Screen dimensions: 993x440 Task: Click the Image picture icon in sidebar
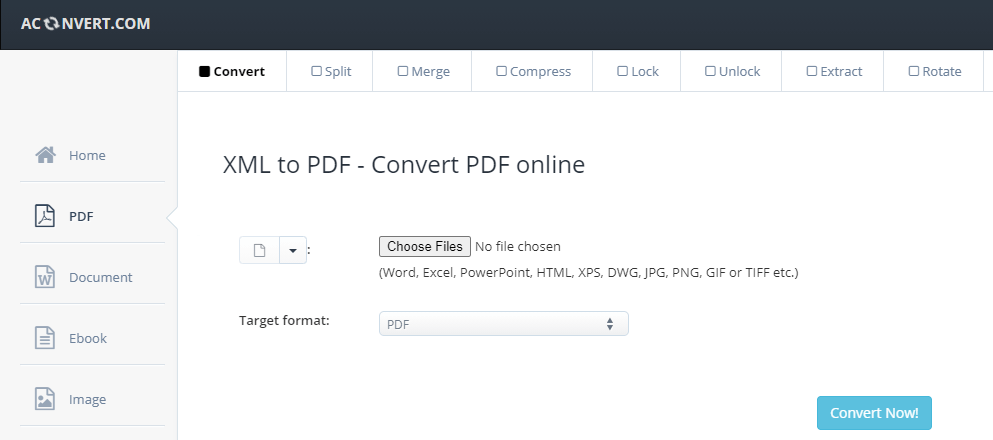click(x=45, y=399)
